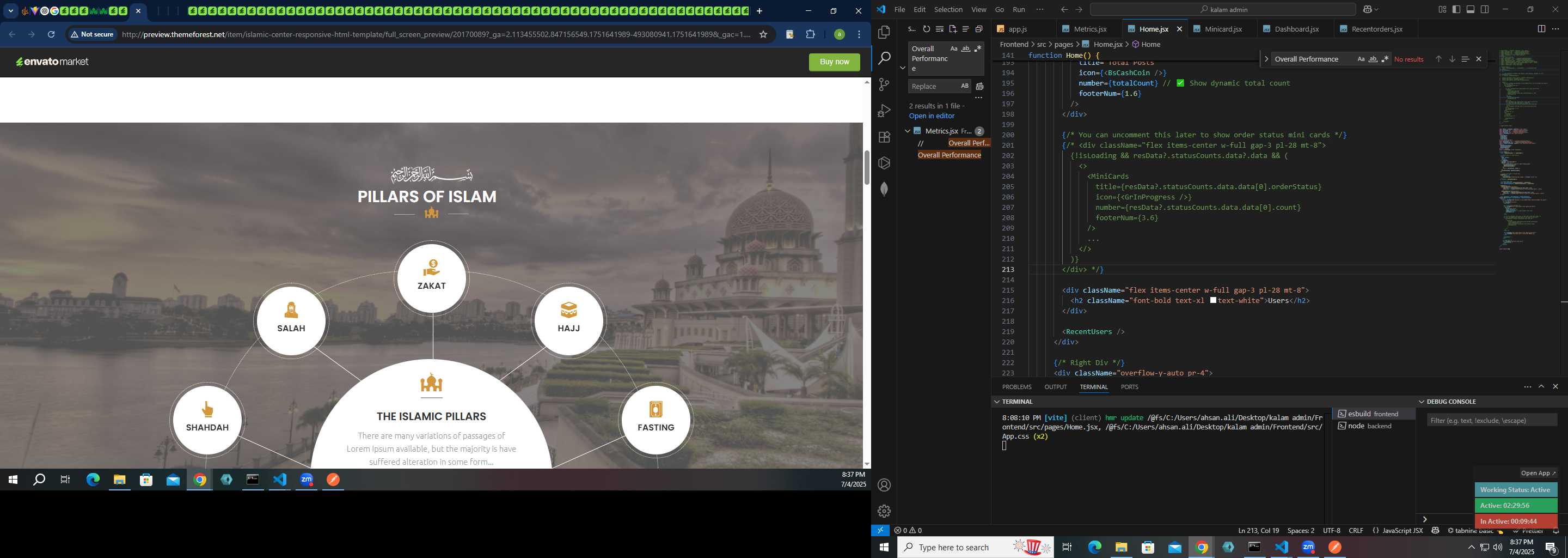
Task: Toggle Use Regular Expression in sidebar search
Action: tap(978, 48)
